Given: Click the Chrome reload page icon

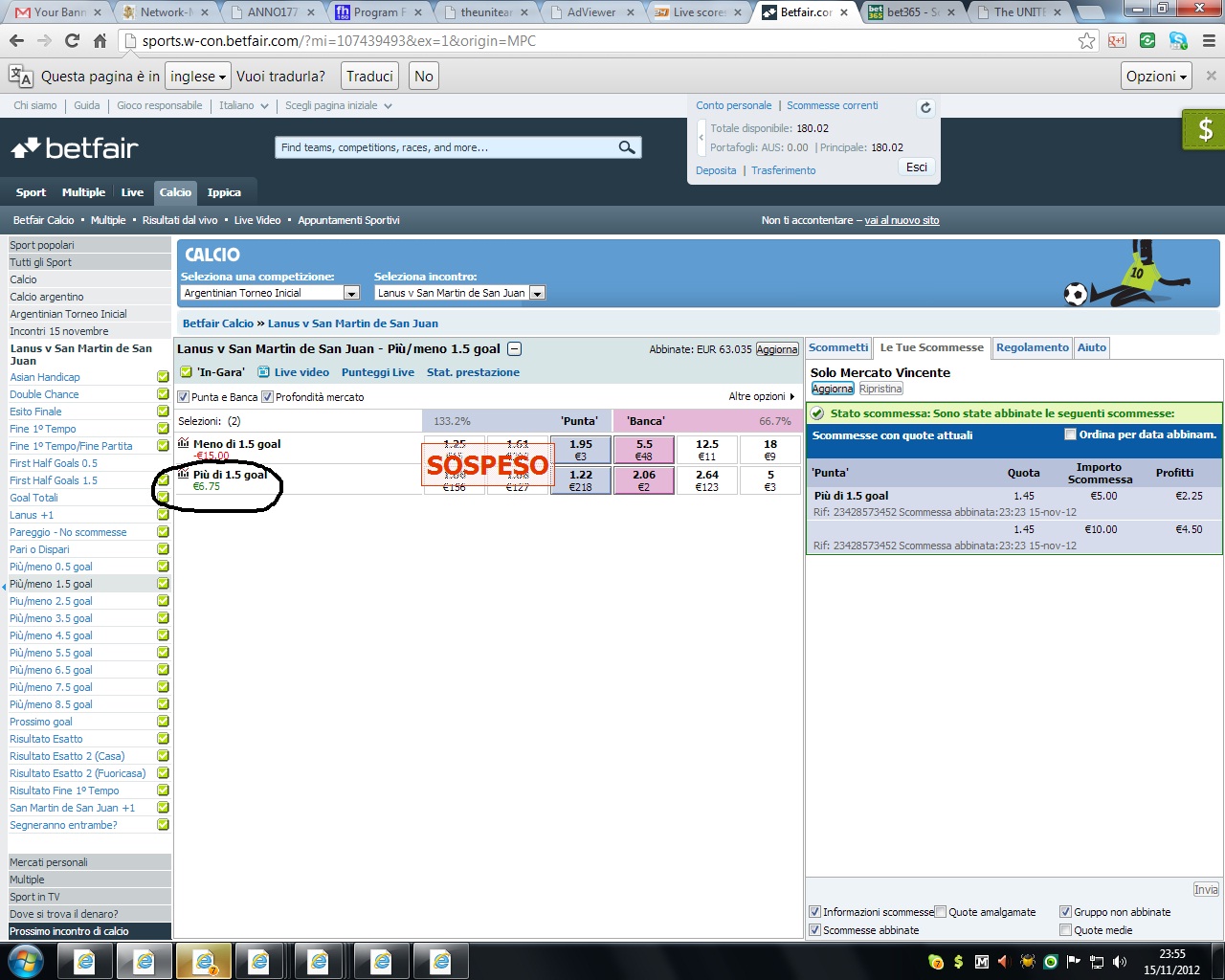Looking at the screenshot, I should pyautogui.click(x=72, y=41).
